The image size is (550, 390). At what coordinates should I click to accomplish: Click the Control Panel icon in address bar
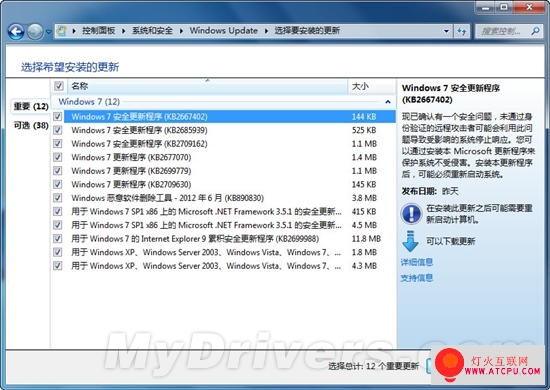[x=61, y=31]
